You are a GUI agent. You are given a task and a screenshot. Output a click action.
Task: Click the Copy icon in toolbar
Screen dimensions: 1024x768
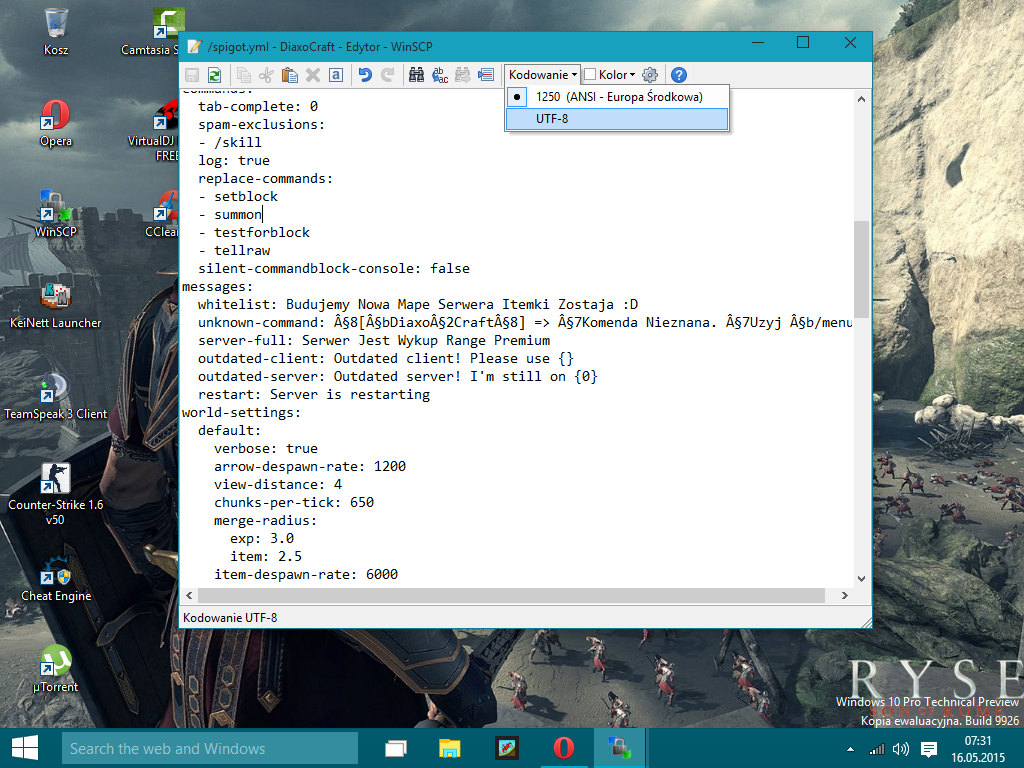[x=244, y=75]
